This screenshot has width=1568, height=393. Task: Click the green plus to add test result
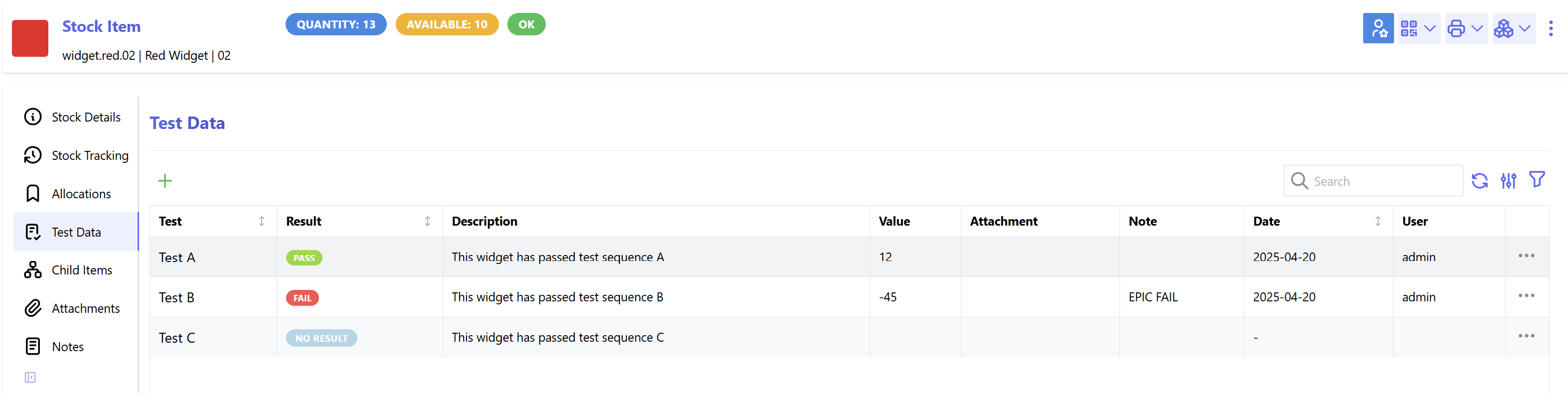click(165, 181)
